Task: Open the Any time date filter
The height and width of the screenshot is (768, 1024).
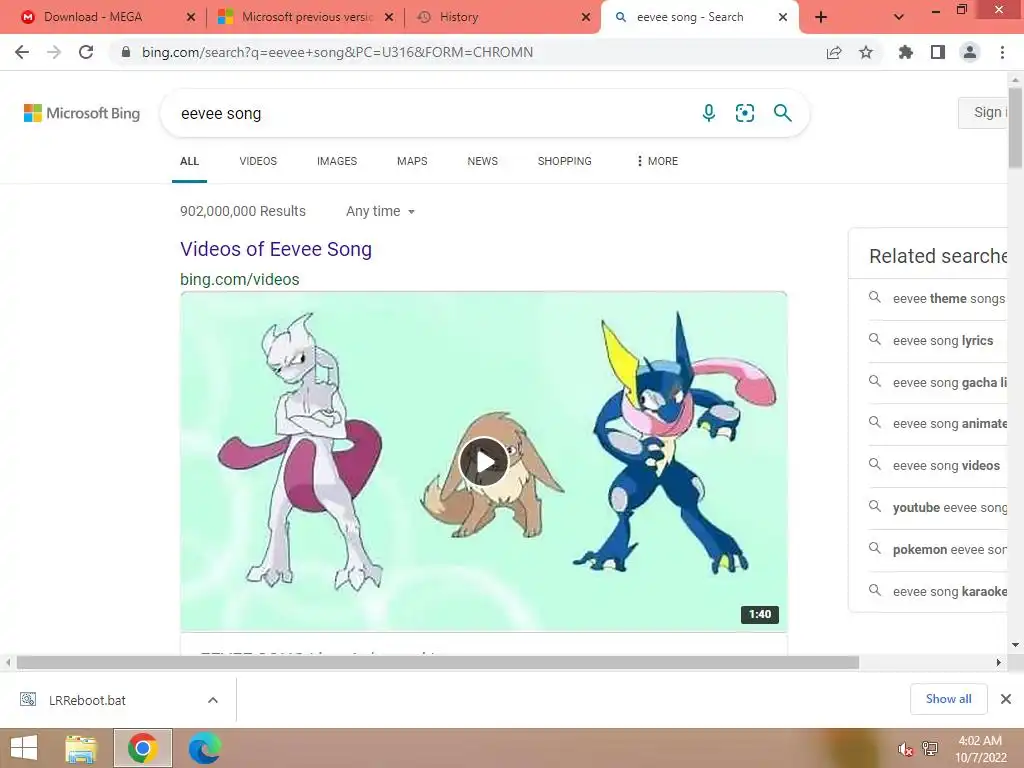Action: coord(381,211)
